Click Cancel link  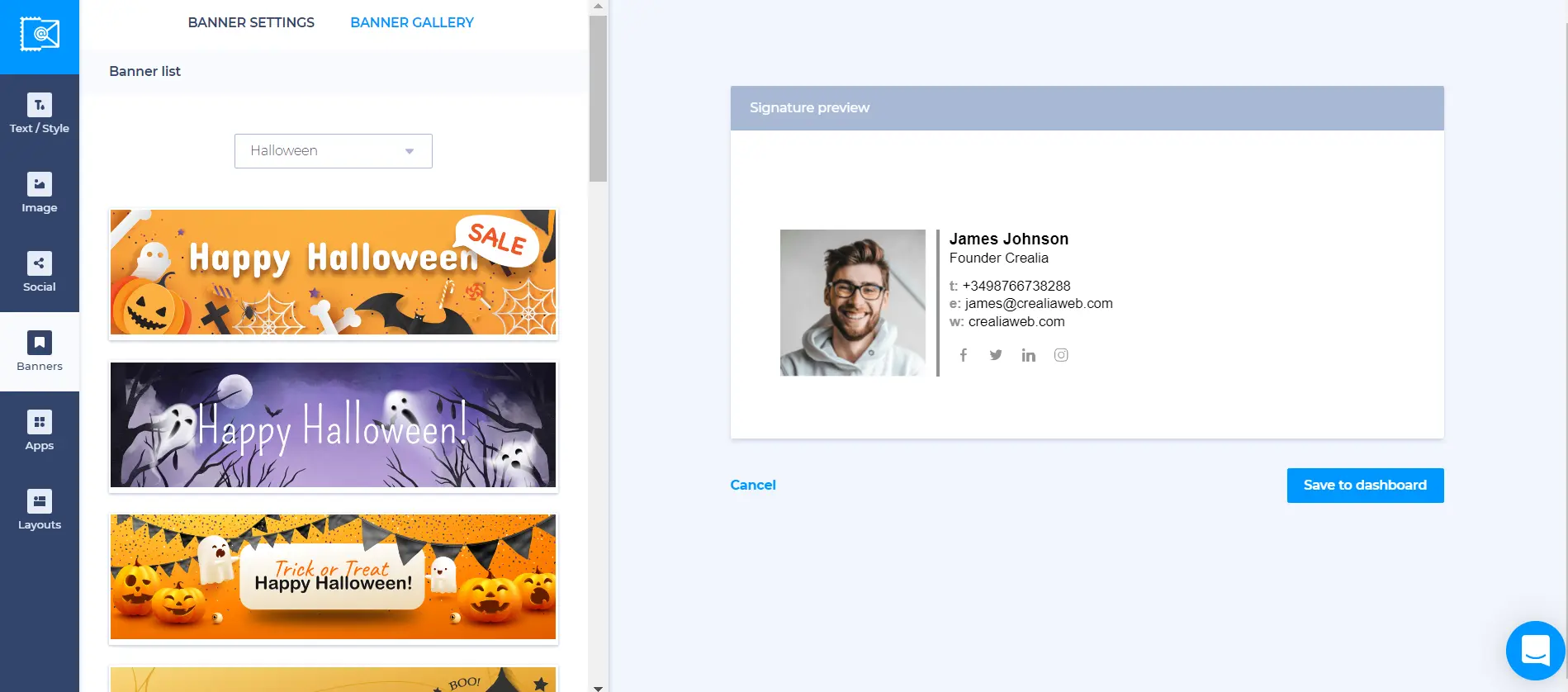753,485
